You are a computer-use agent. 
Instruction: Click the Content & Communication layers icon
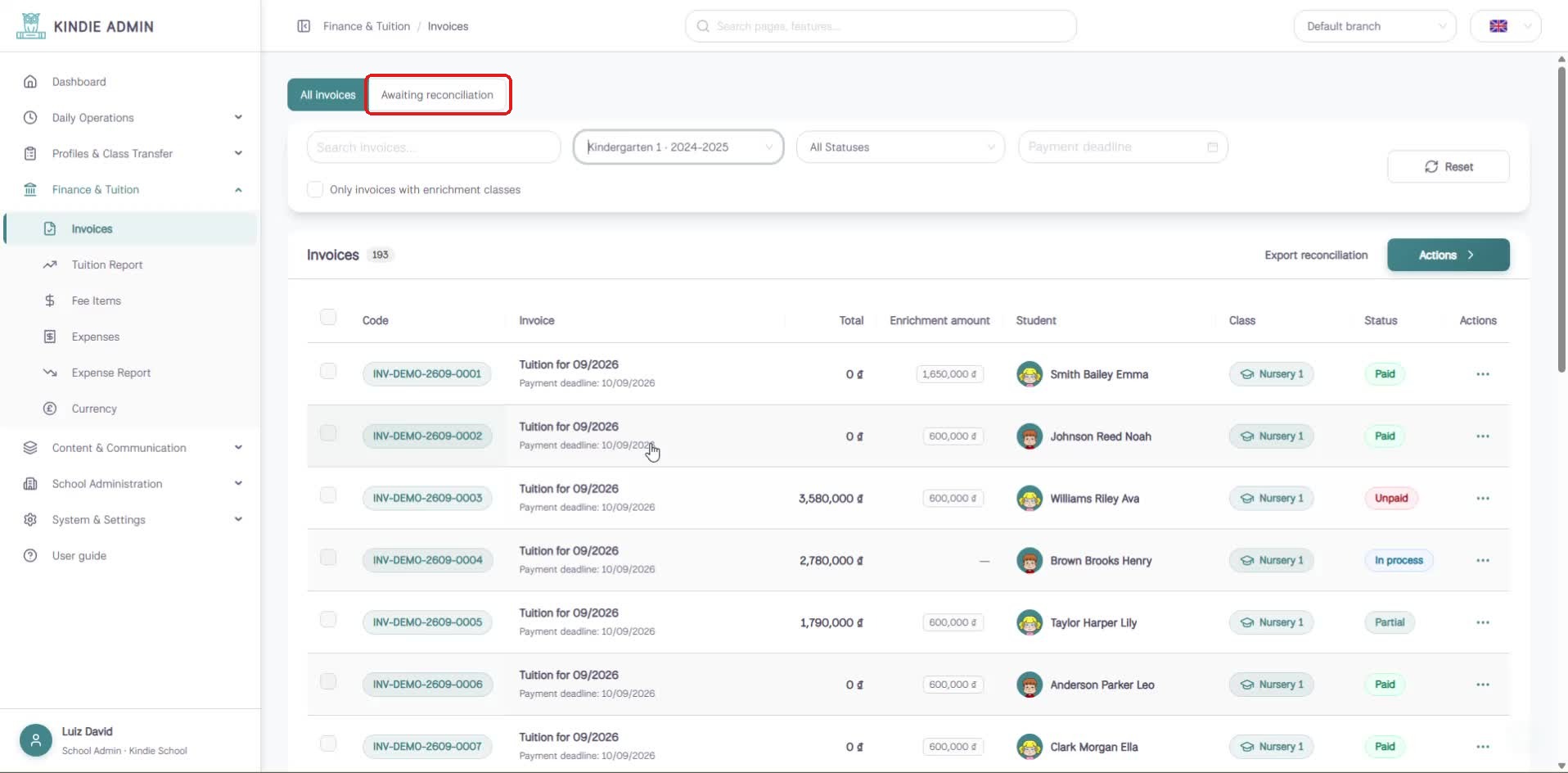tap(30, 448)
